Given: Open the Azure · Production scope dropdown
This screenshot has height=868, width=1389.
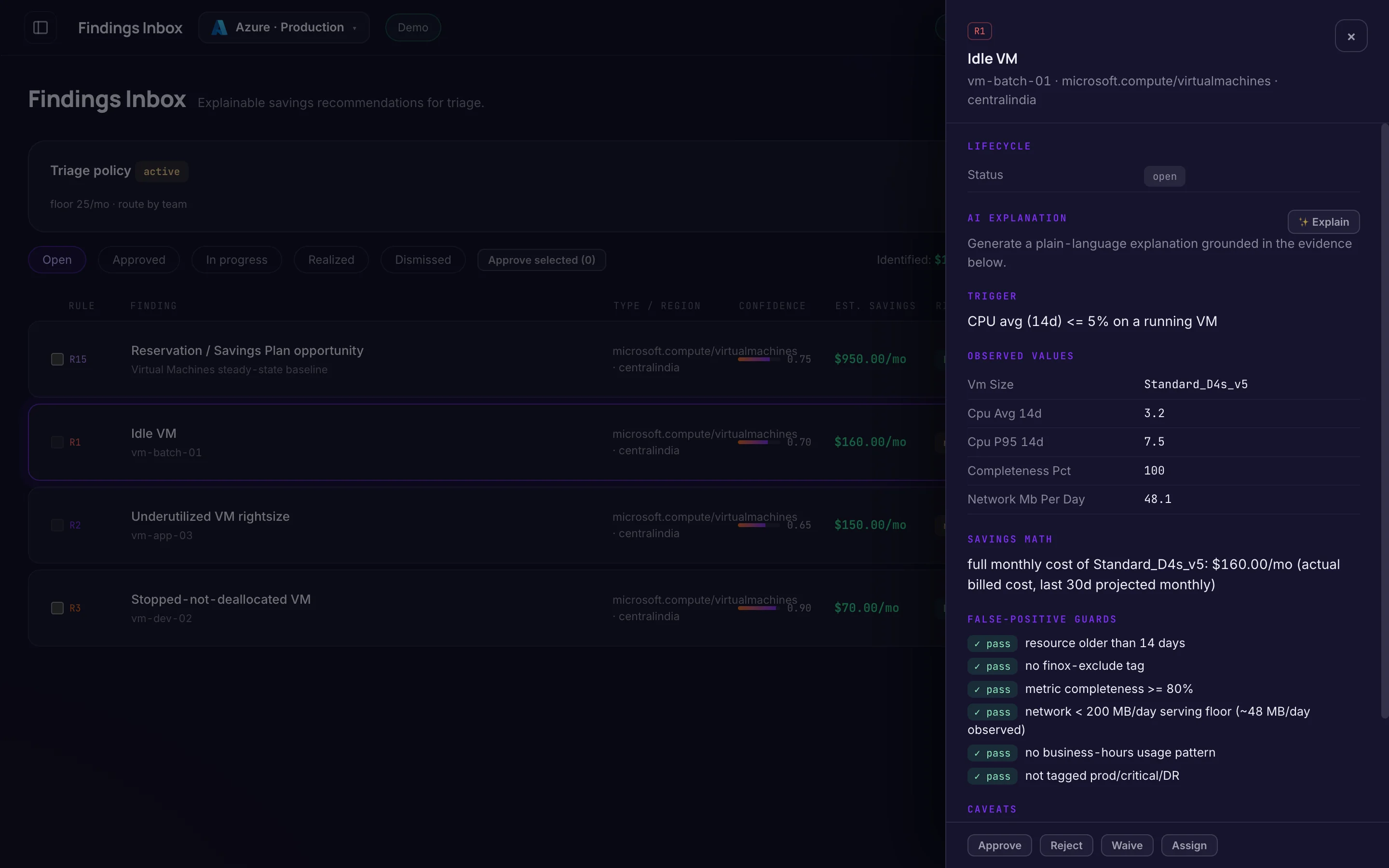Looking at the screenshot, I should 284,27.
